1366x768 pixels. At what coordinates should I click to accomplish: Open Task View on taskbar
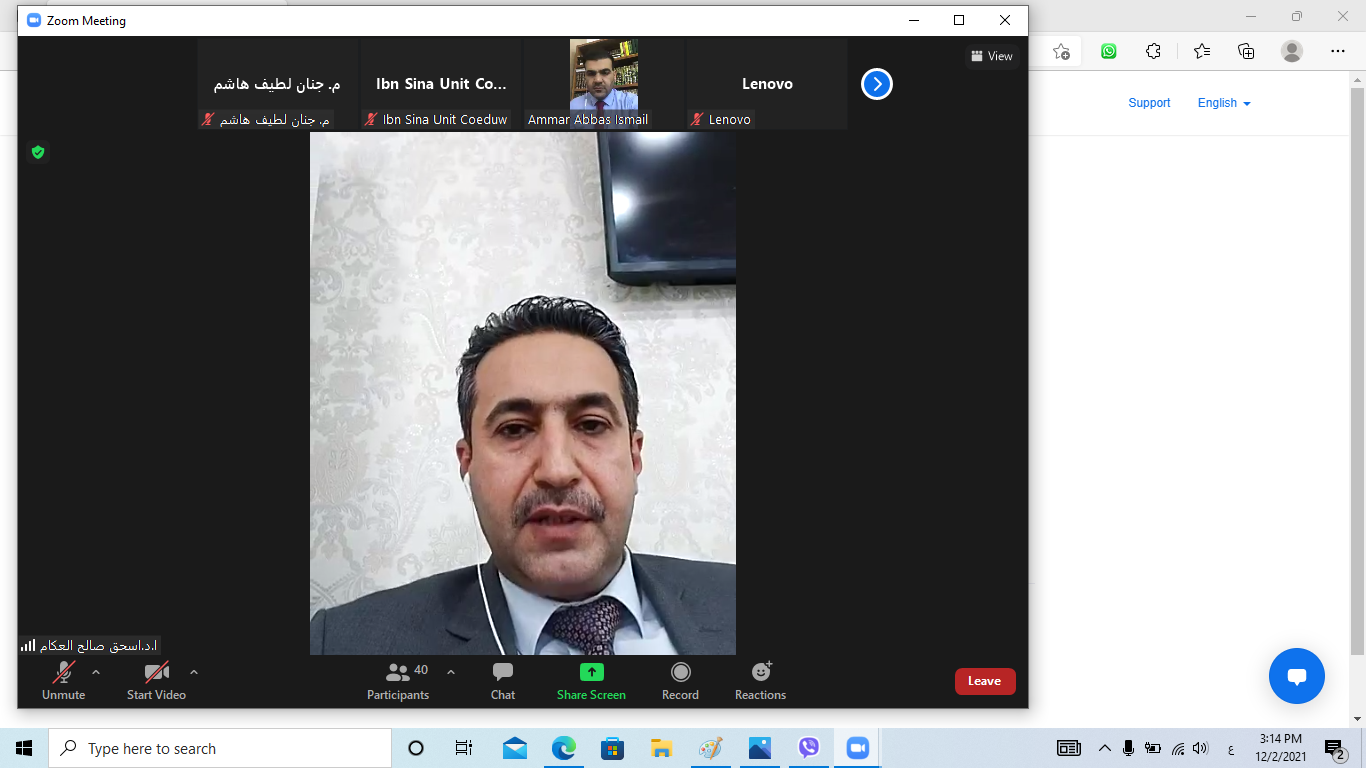pos(464,748)
